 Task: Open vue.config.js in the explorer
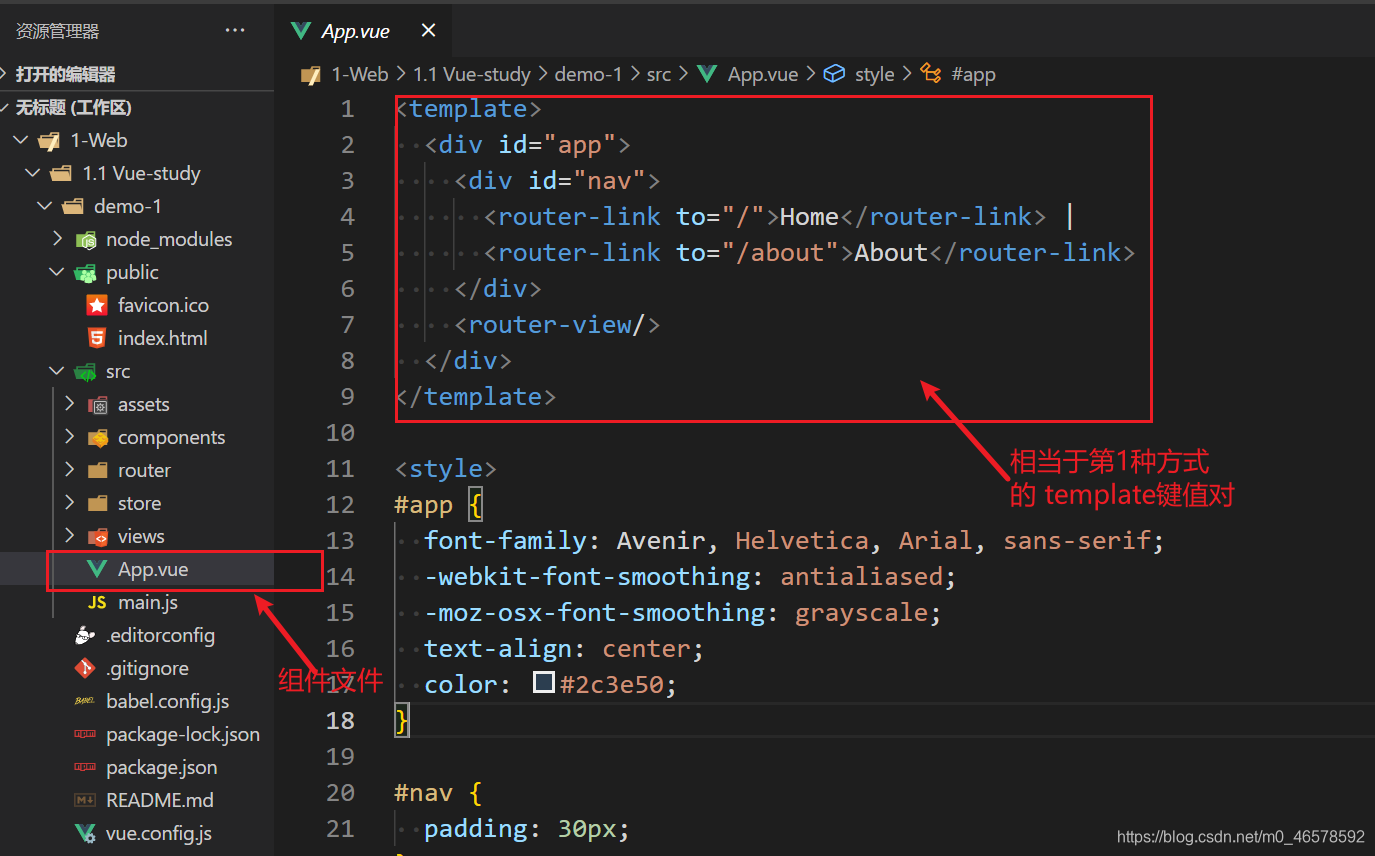(159, 833)
